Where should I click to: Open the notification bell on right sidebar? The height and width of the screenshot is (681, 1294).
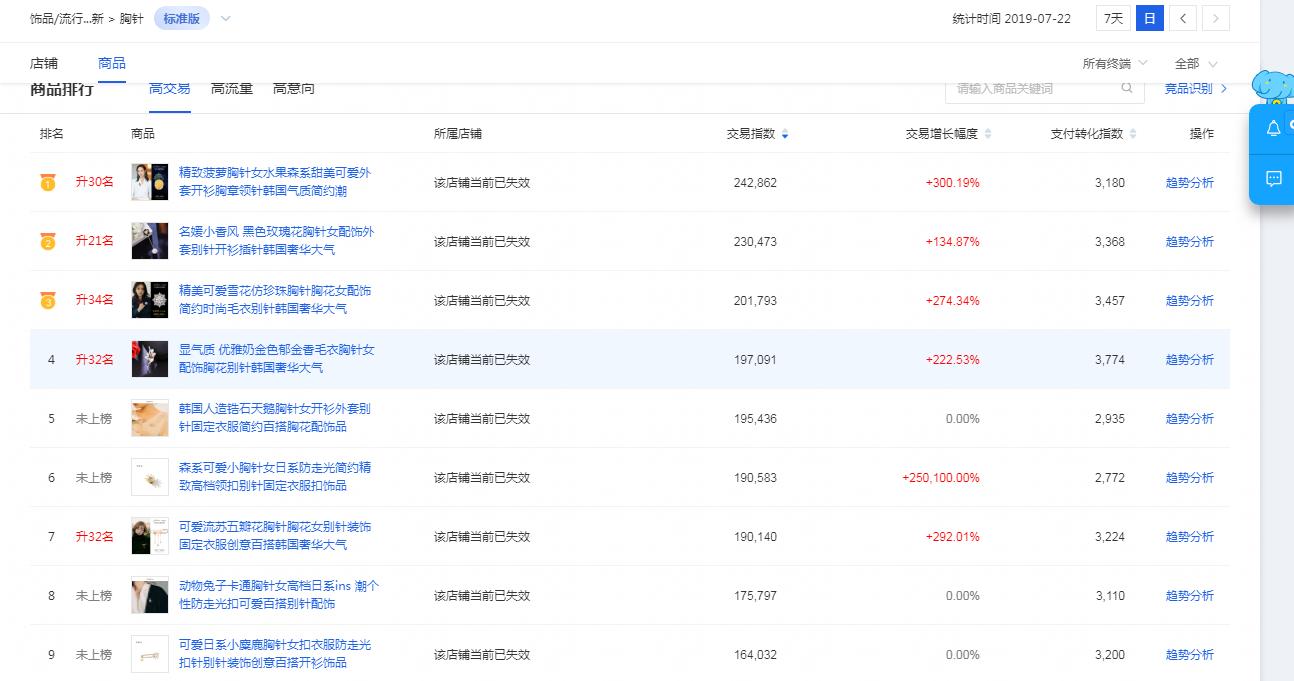1273,129
